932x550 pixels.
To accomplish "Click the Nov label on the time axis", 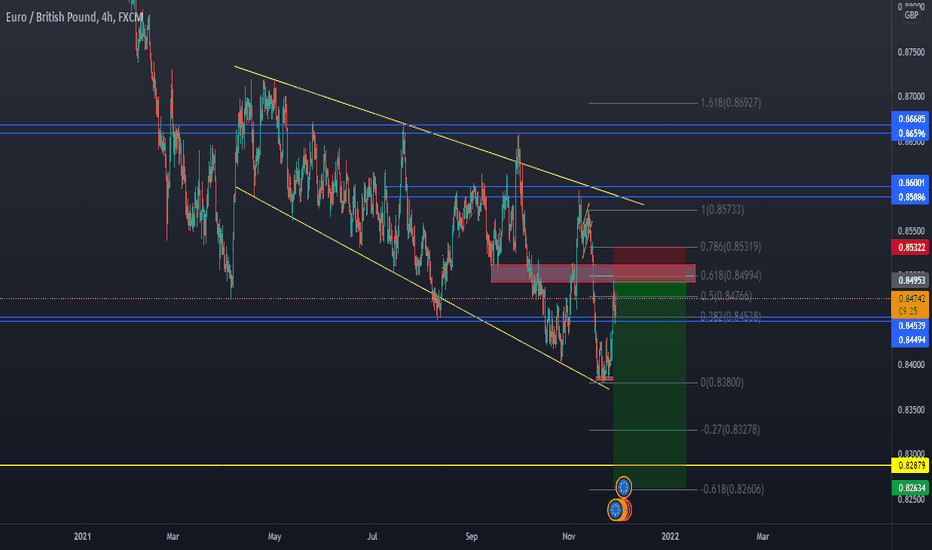I will [569, 536].
